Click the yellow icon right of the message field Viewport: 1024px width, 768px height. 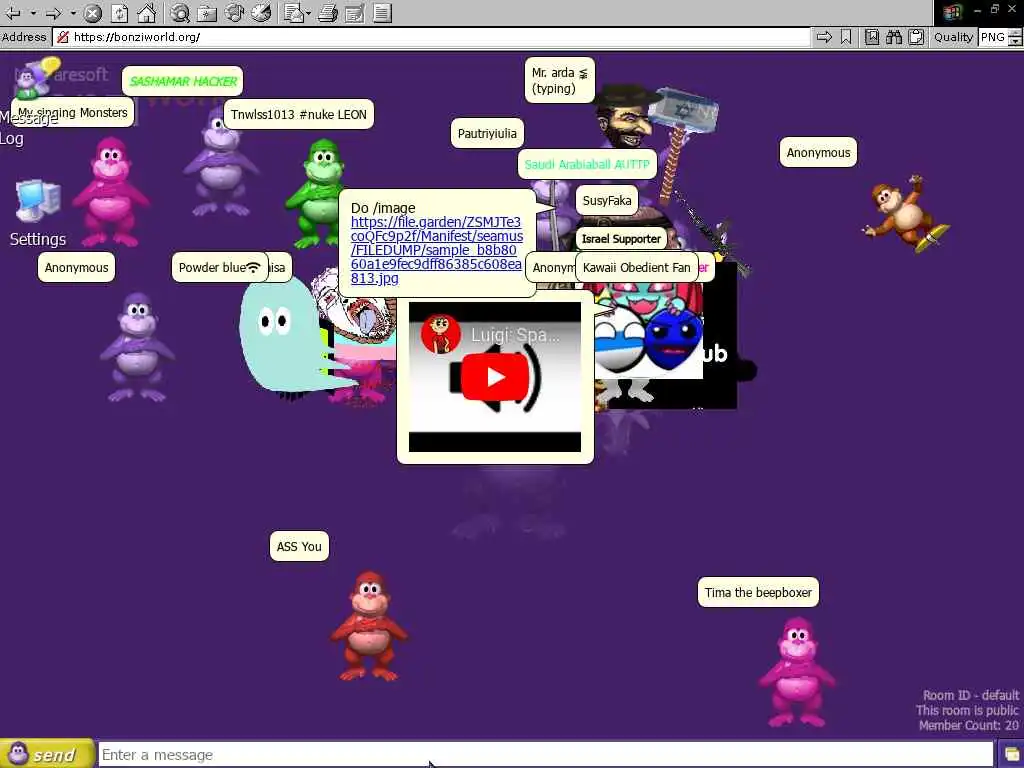coord(1011,755)
